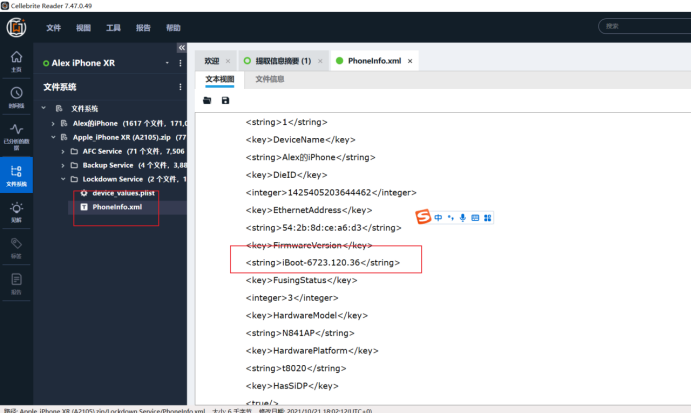Click the Cellebrite Reader logo icon

coord(16,27)
